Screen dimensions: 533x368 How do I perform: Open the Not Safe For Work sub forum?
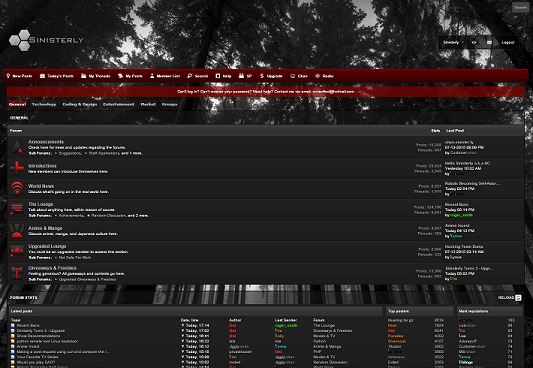pos(75,258)
